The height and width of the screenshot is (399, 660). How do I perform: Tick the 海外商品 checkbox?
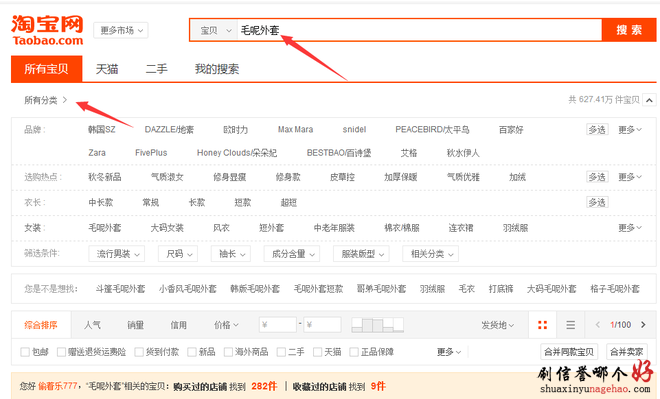tap(228, 352)
